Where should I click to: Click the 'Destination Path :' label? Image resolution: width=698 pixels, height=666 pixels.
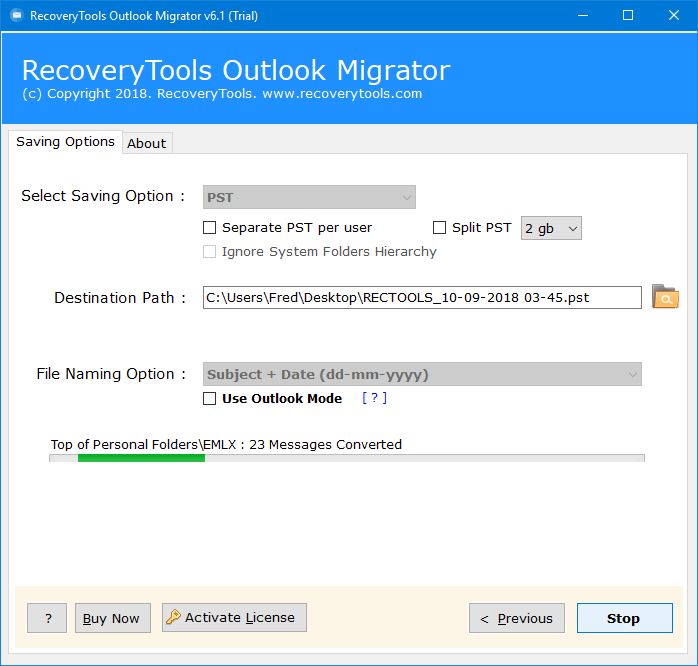[x=120, y=297]
